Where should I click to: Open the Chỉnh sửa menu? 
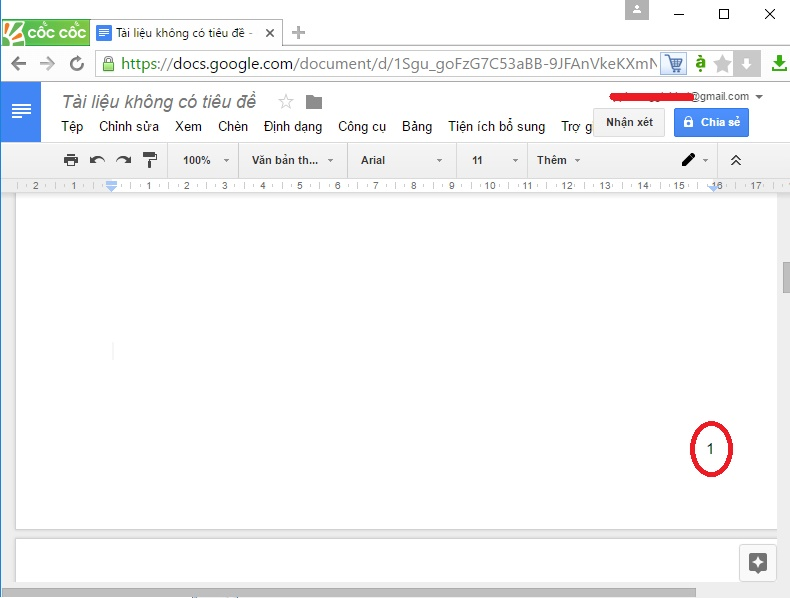coord(129,126)
